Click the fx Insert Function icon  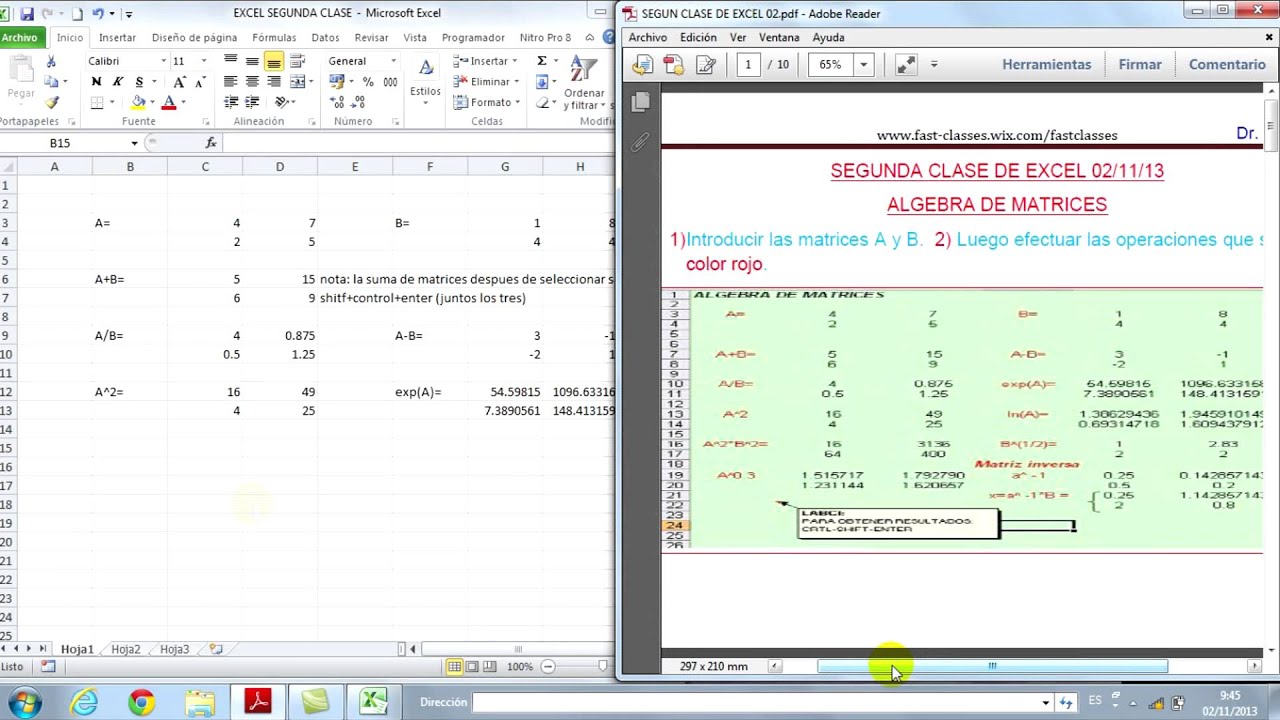point(211,143)
